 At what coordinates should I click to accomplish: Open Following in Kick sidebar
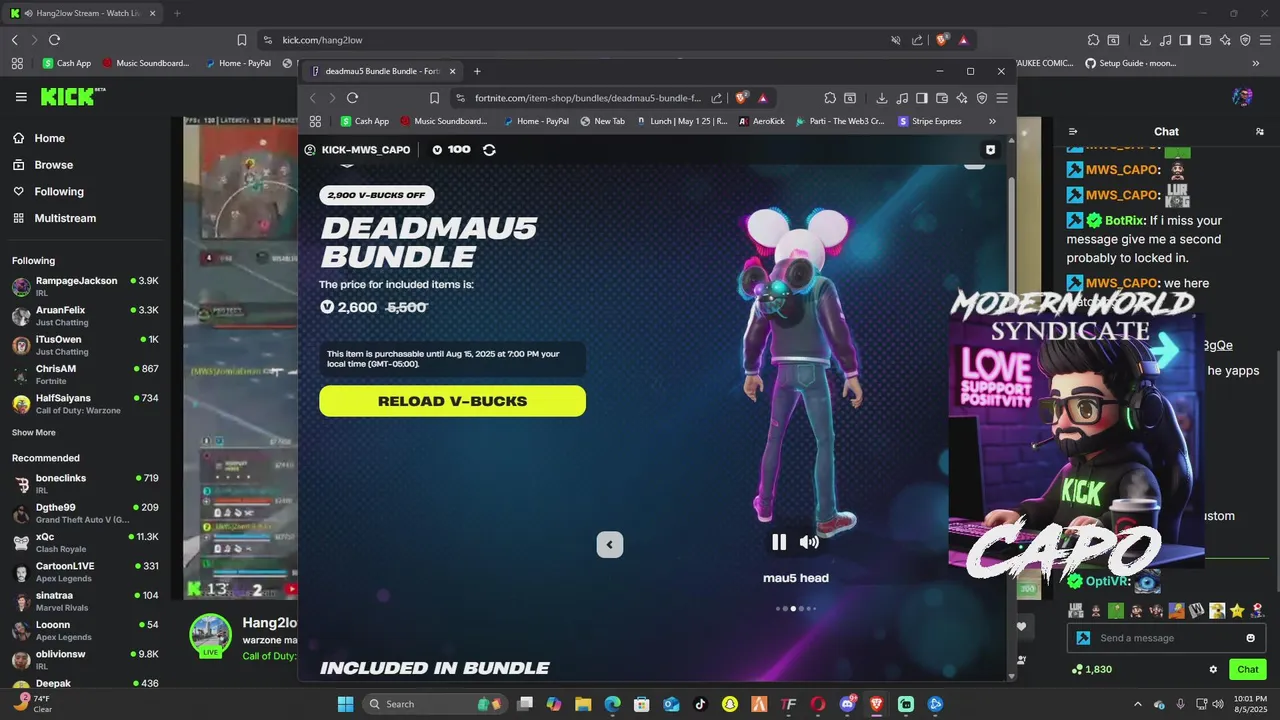(50, 192)
